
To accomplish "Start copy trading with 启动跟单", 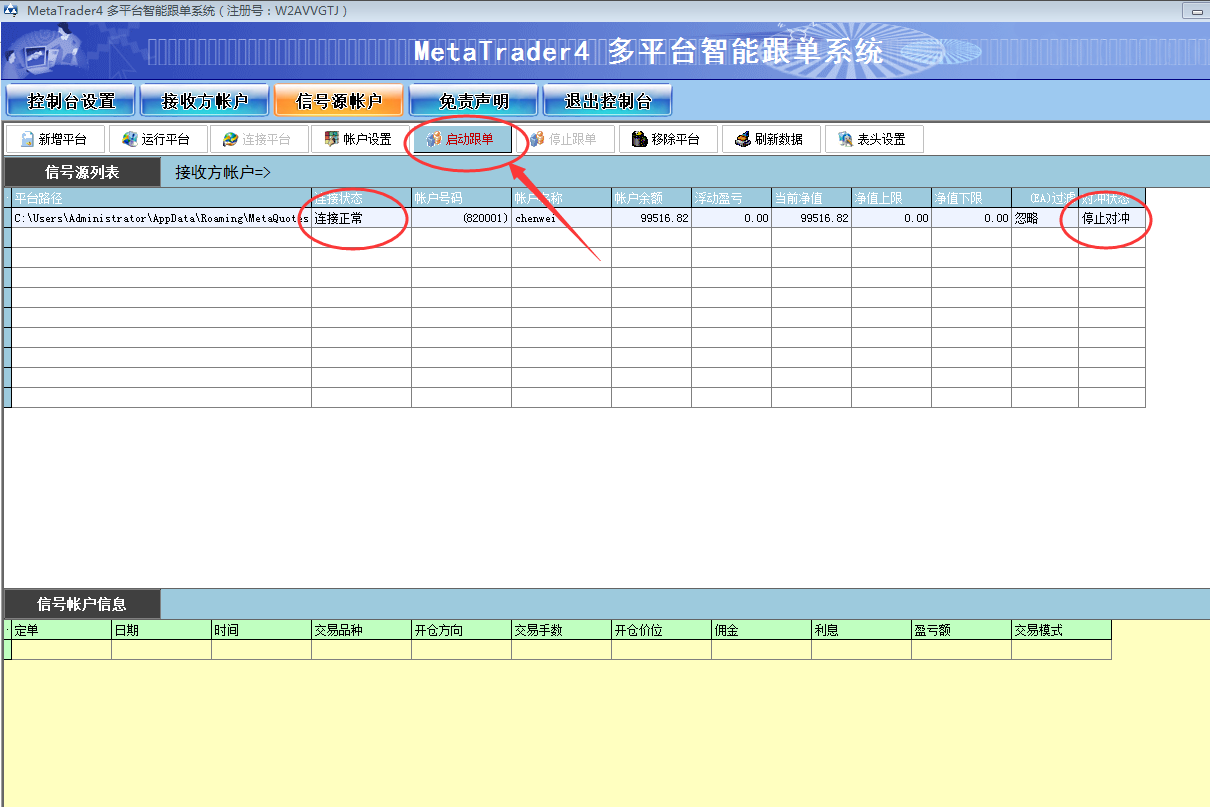I will click(463, 139).
